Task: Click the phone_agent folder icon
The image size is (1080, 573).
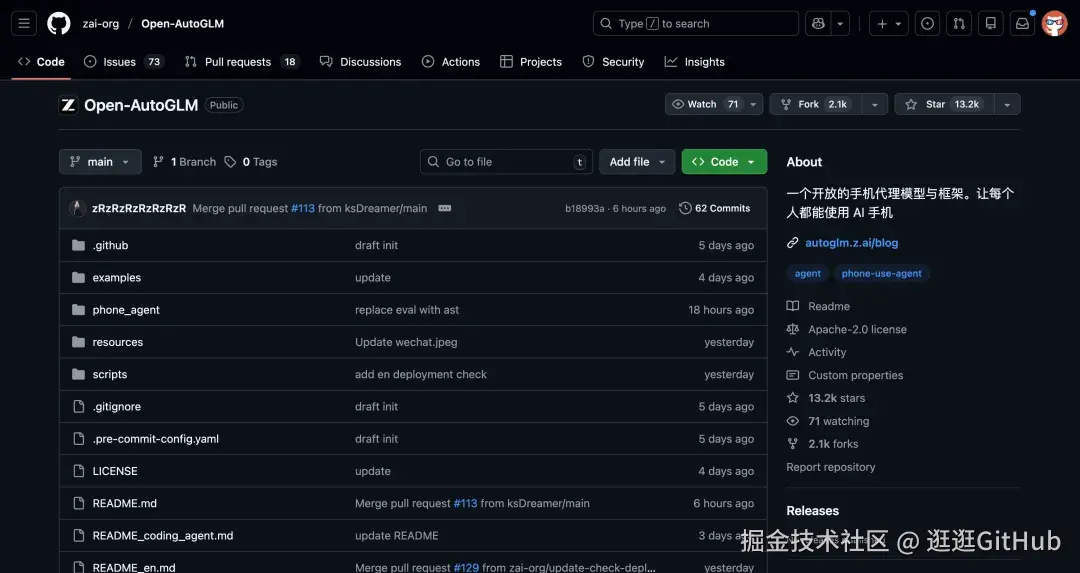Action: 79,310
